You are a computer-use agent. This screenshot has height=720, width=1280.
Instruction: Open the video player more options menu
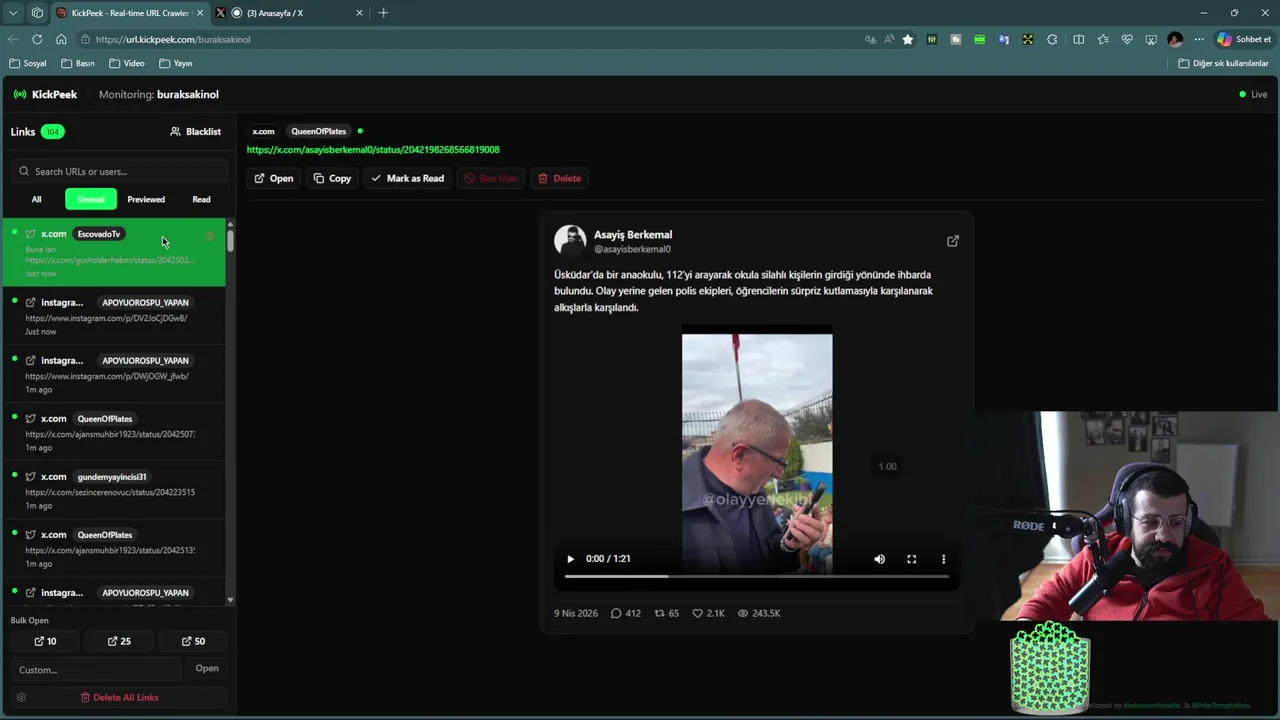pyautogui.click(x=943, y=559)
